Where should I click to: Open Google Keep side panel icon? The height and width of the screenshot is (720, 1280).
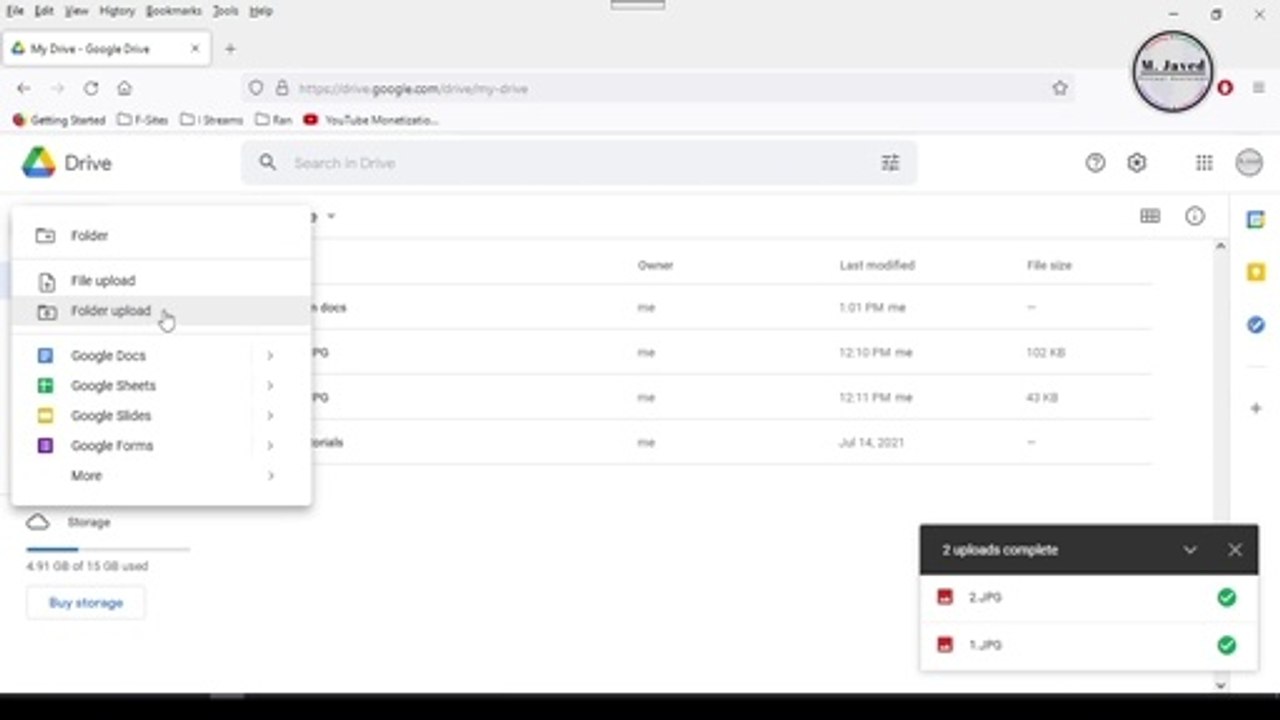(1256, 272)
